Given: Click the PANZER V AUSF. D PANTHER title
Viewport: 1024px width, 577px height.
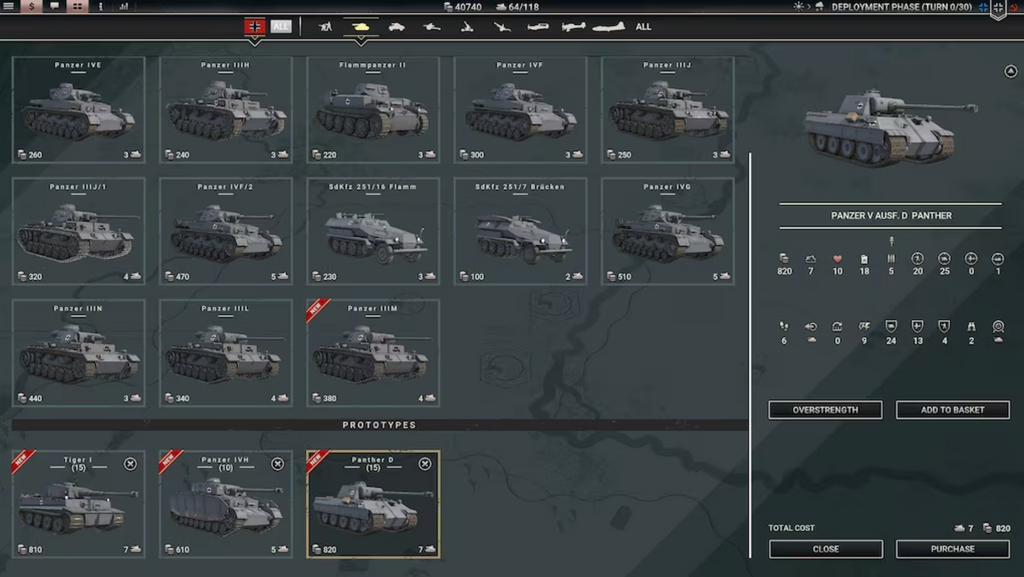Looking at the screenshot, I should (x=891, y=215).
